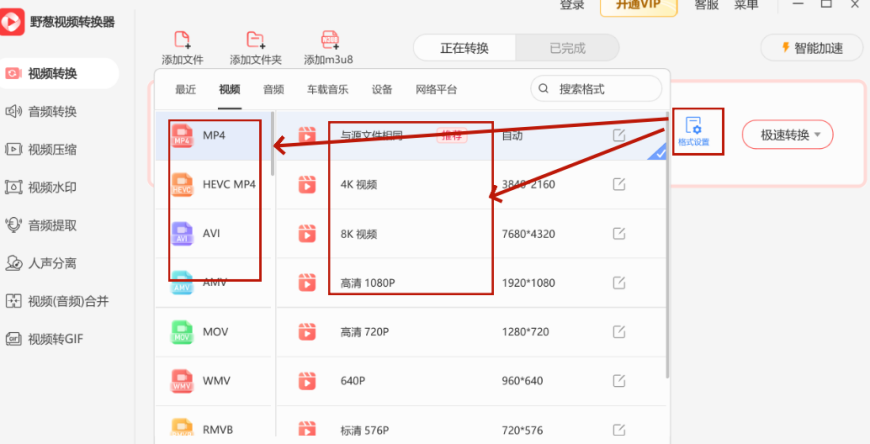Image resolution: width=870 pixels, height=444 pixels.
Task: Switch to the 设备 tab
Action: [382, 89]
